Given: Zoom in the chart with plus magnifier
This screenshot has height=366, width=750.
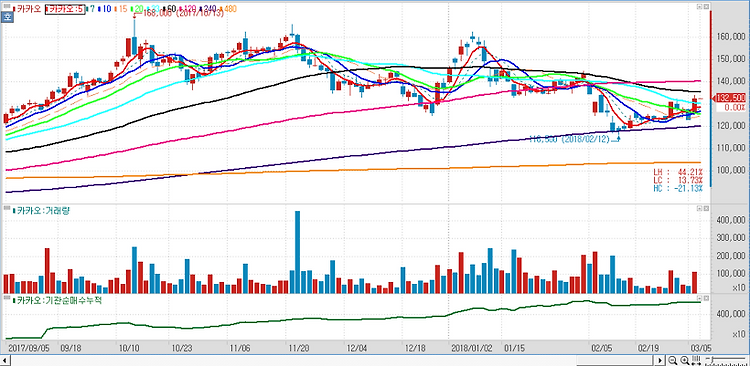Looking at the screenshot, I should [685, 360].
